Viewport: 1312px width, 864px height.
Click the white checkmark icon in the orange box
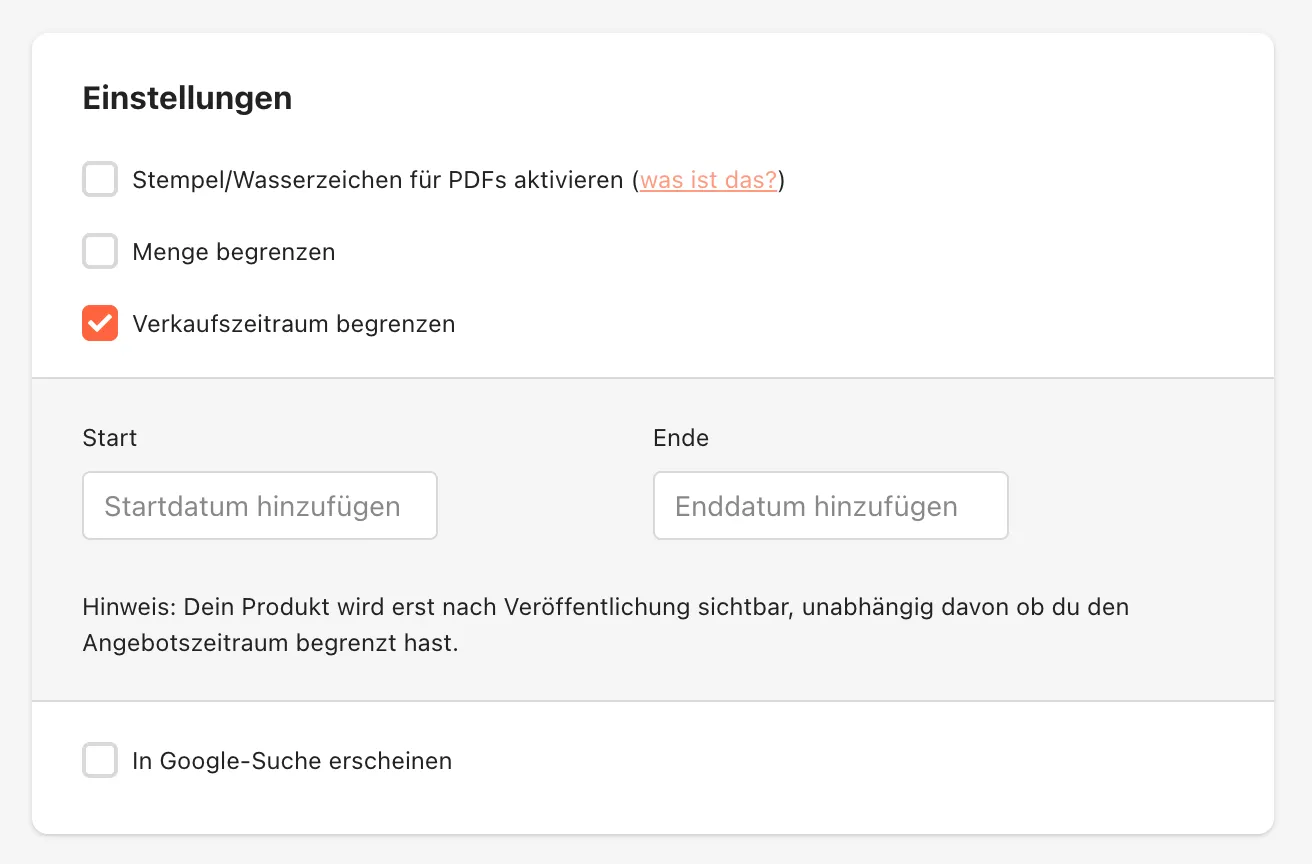(100, 324)
